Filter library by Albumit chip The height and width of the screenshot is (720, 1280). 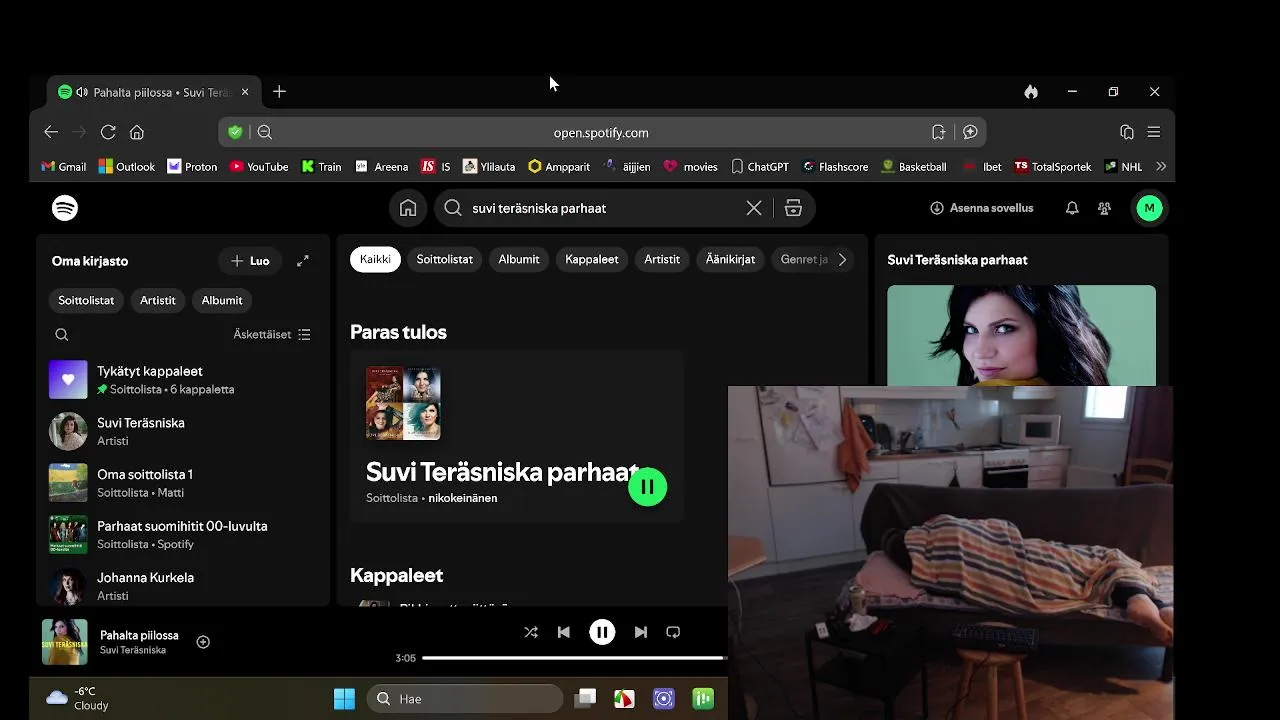[x=222, y=300]
